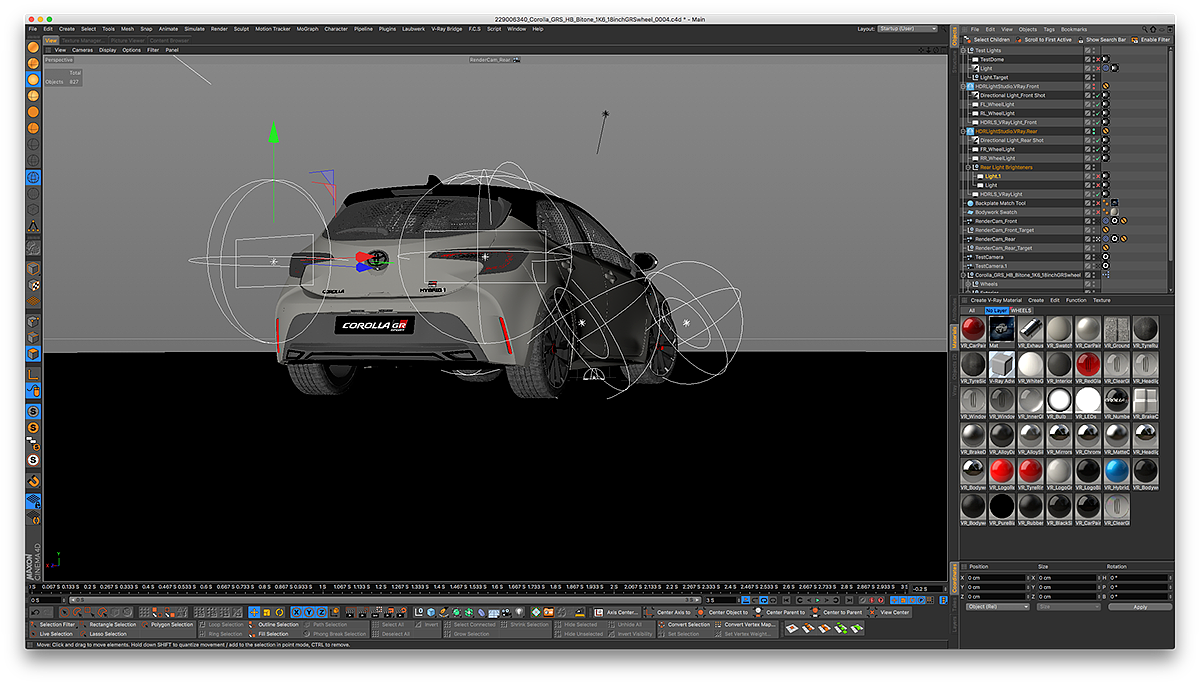The width and height of the screenshot is (1200, 685).
Task: Click the View Center icon
Action: coord(874,612)
